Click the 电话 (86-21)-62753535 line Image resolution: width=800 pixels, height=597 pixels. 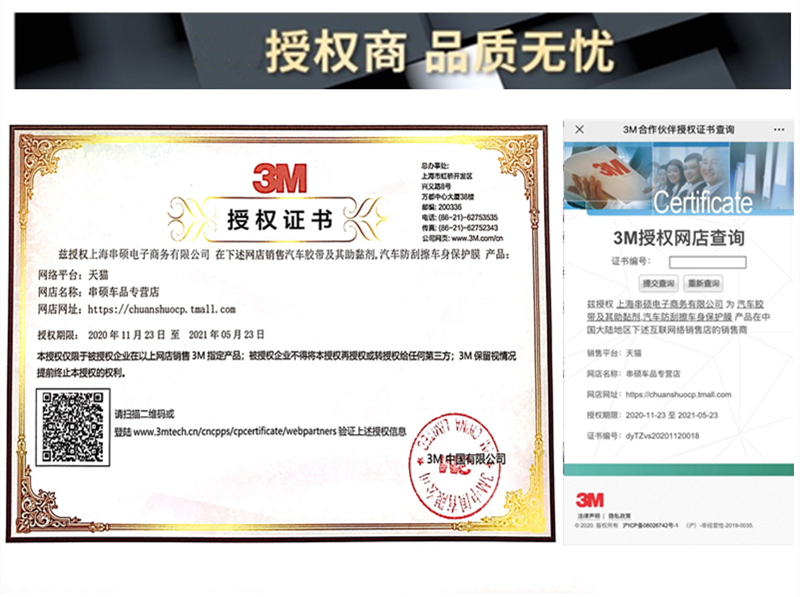pos(460,217)
